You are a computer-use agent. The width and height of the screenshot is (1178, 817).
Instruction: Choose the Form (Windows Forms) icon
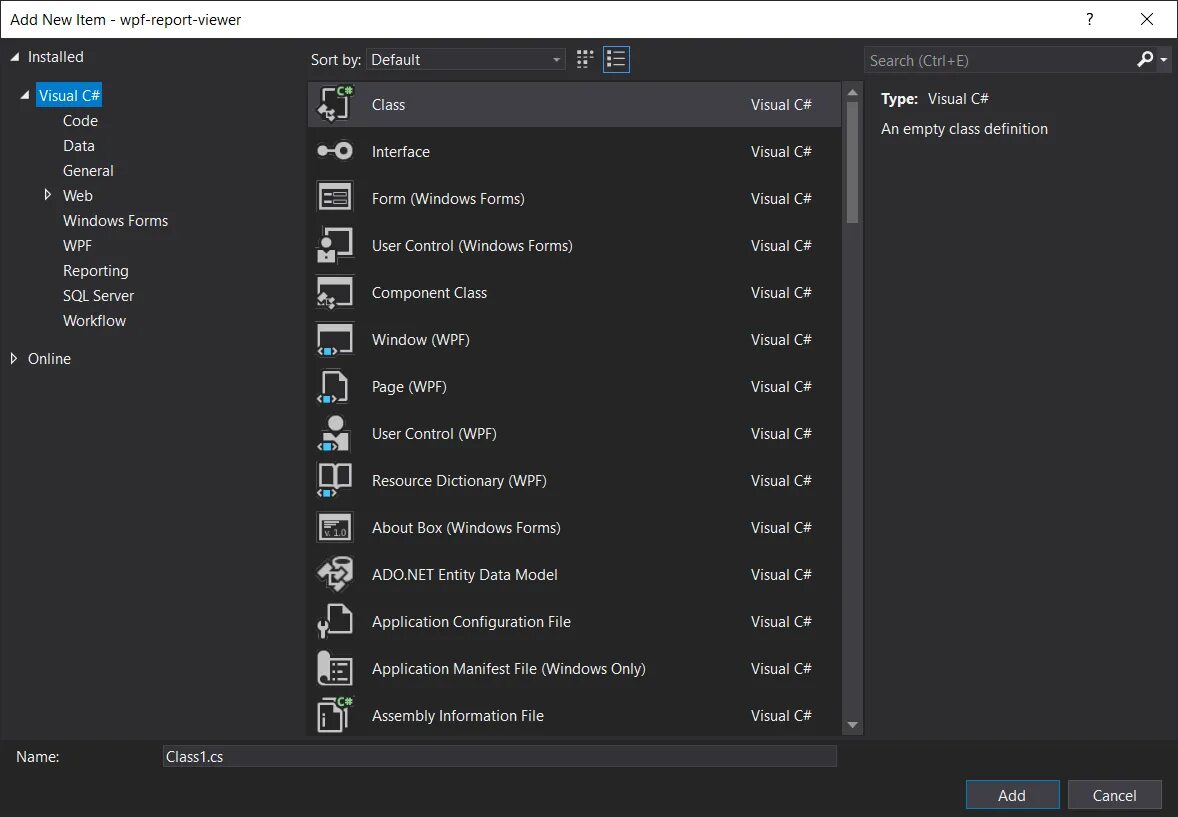point(335,198)
